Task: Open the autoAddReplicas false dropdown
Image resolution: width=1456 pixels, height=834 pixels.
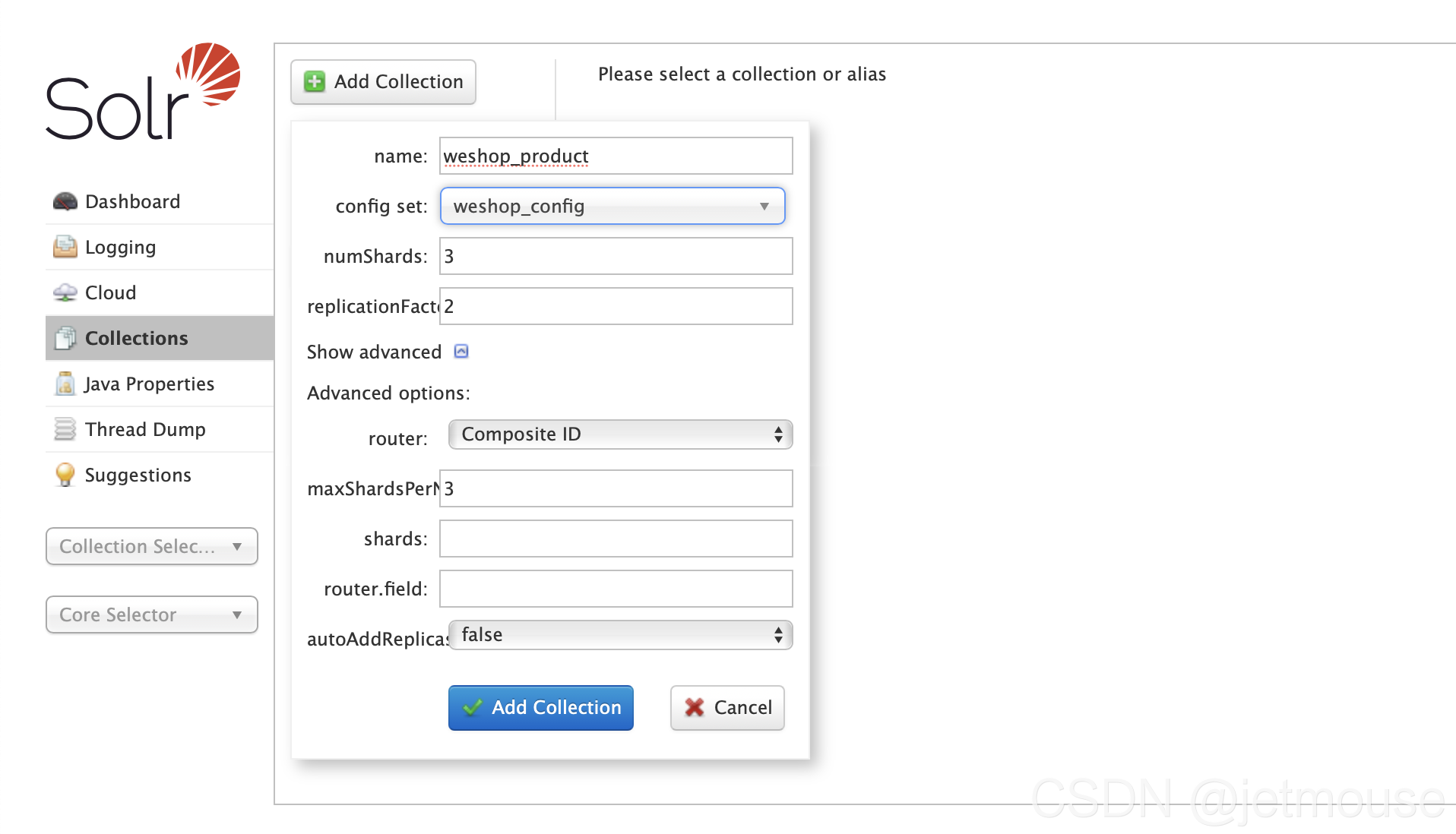Action: tap(621, 635)
